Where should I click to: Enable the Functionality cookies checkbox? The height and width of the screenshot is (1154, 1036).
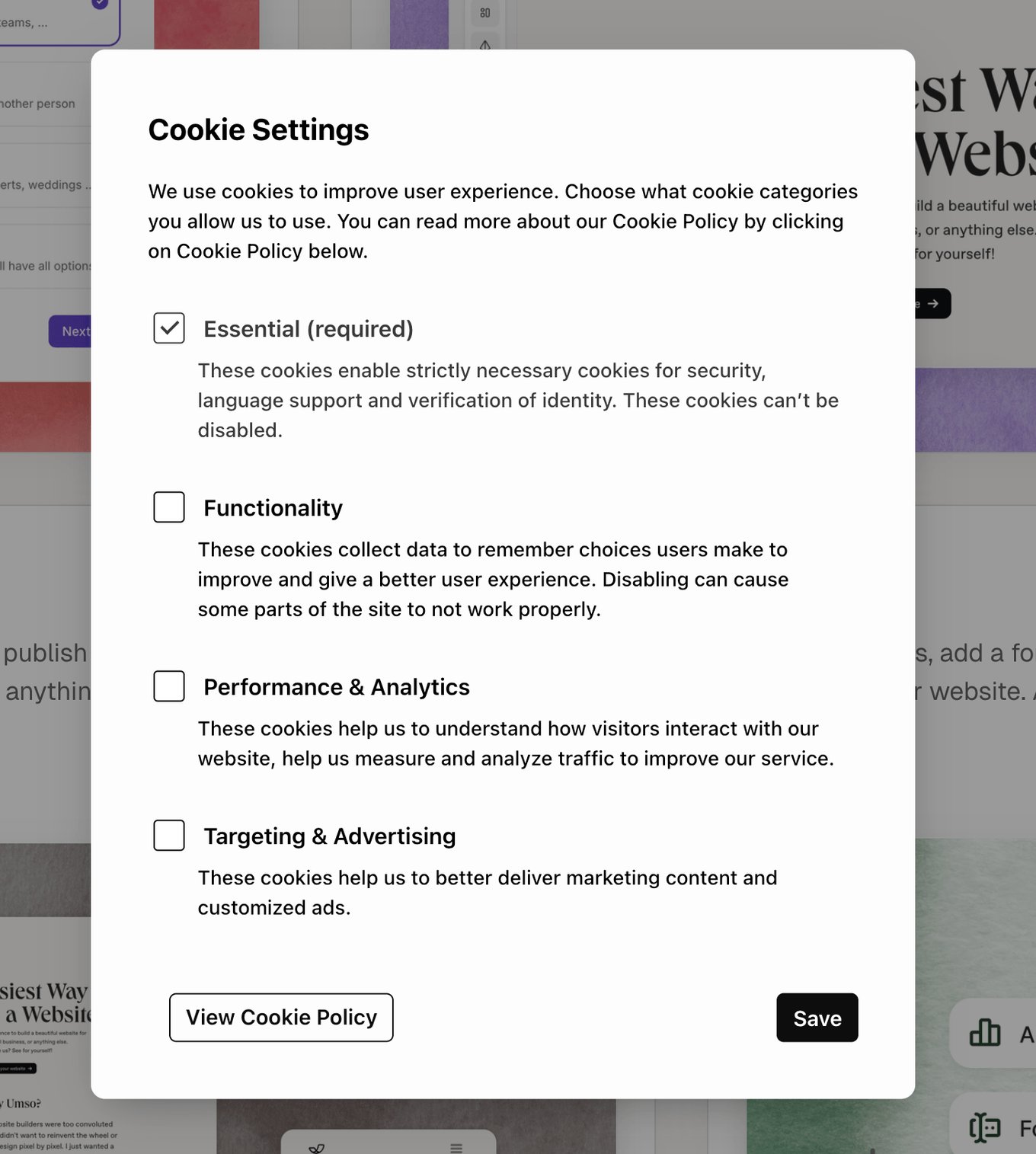[x=169, y=507]
